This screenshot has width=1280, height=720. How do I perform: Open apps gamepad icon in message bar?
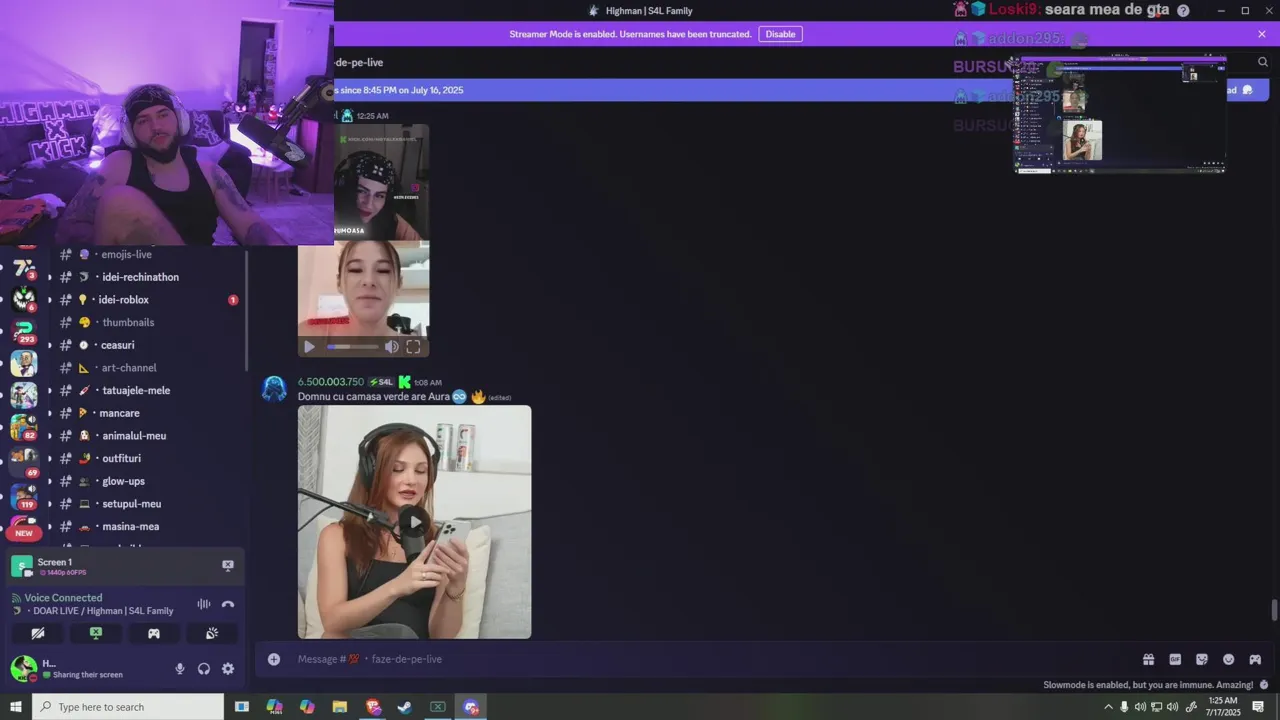pos(1255,659)
